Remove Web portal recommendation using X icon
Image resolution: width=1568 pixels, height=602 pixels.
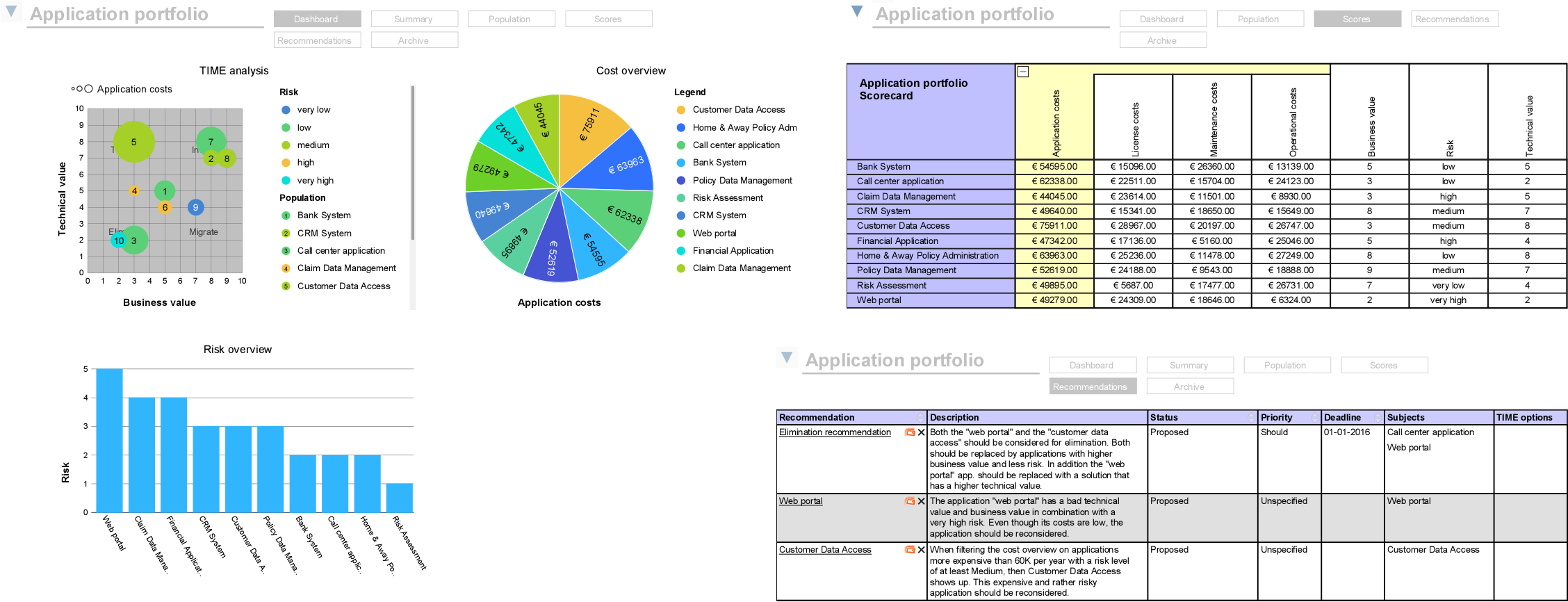(x=921, y=501)
